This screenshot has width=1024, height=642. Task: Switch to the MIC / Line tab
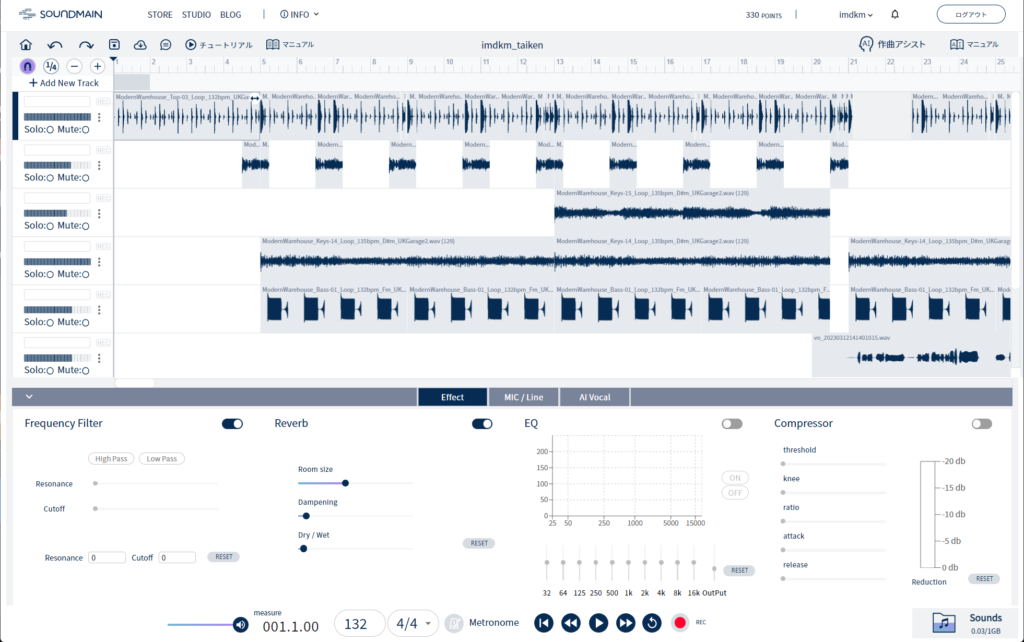(x=524, y=397)
